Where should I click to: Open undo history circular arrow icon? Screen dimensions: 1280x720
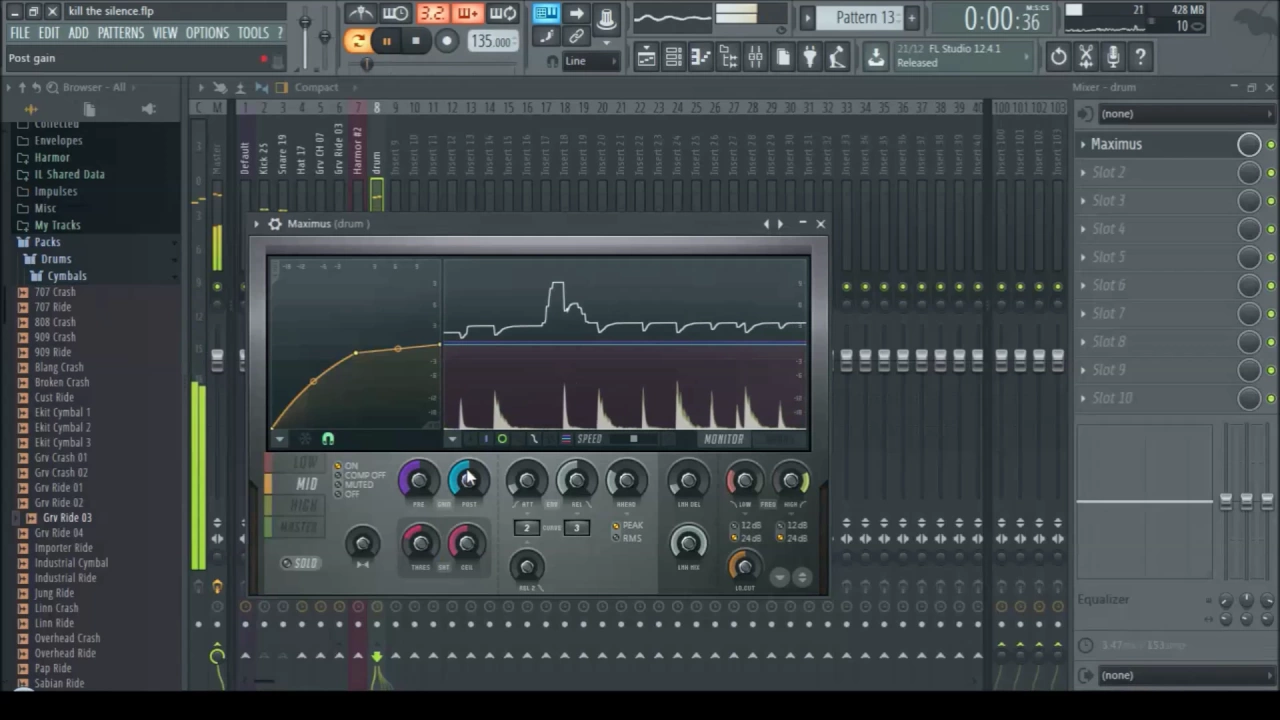1058,58
